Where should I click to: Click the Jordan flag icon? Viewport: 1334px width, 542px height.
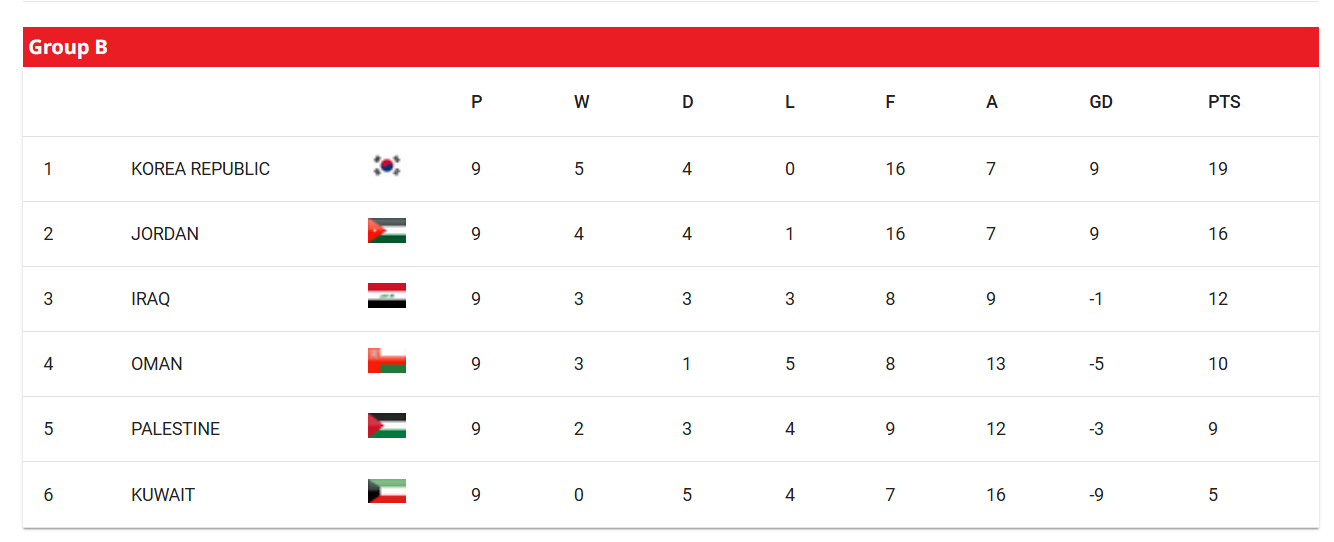click(x=387, y=231)
